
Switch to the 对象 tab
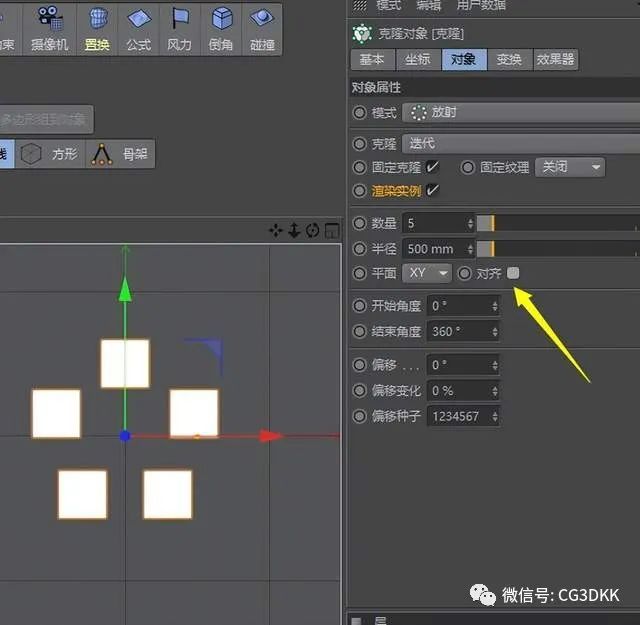tap(464, 60)
